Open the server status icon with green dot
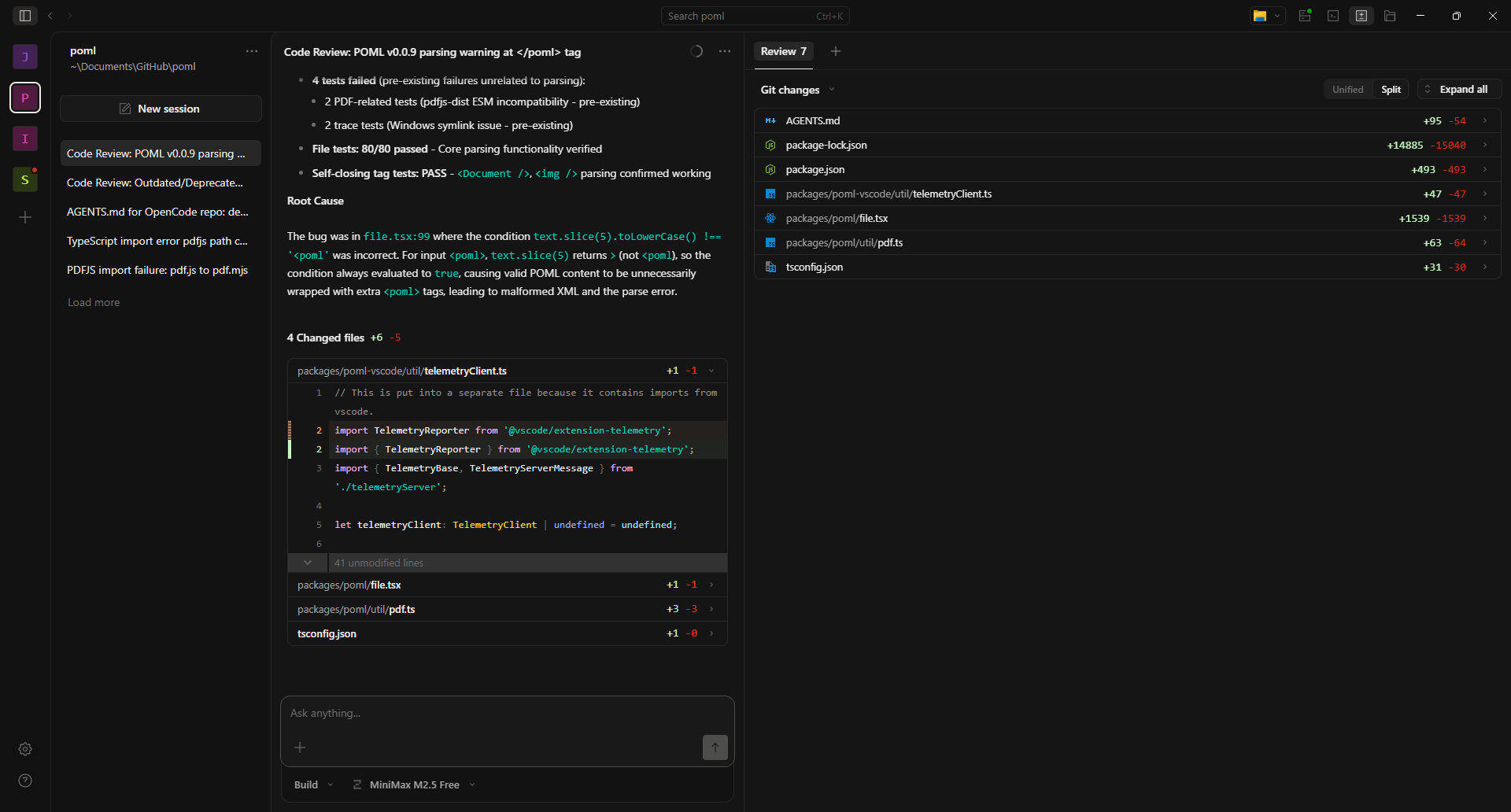 [x=1305, y=16]
